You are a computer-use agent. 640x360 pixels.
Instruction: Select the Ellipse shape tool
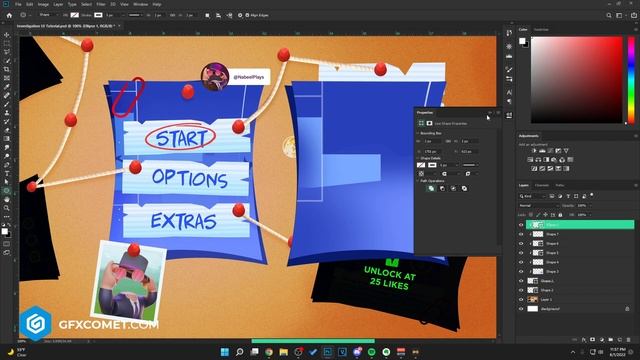(x=7, y=191)
